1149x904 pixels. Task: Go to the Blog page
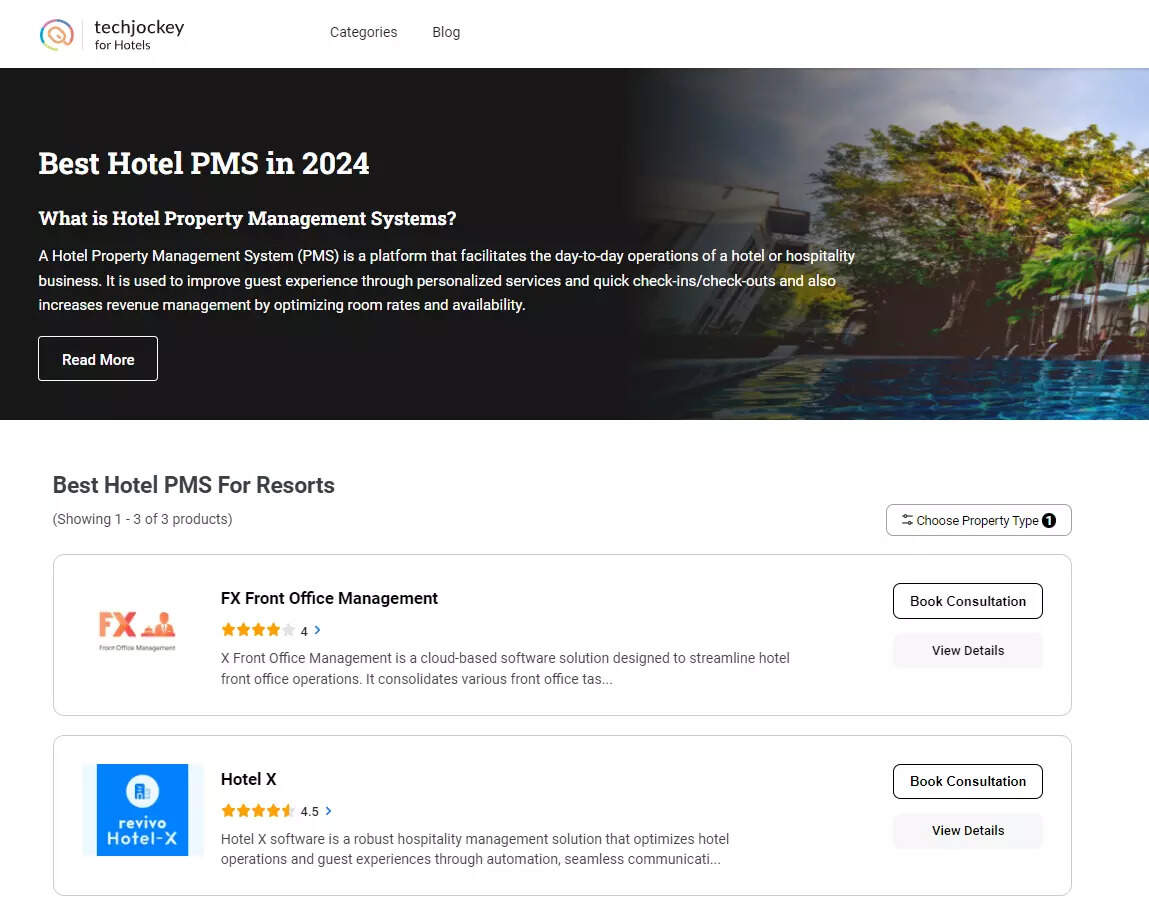point(446,32)
